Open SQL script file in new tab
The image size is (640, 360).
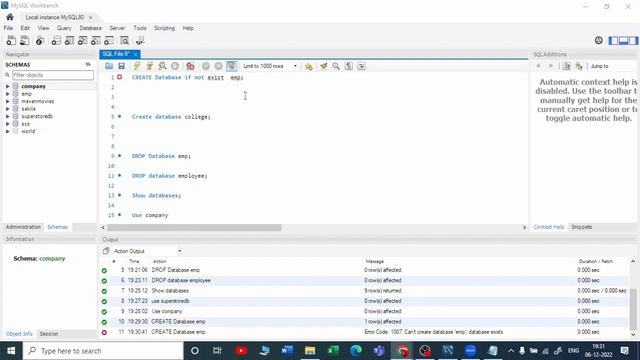(24, 40)
